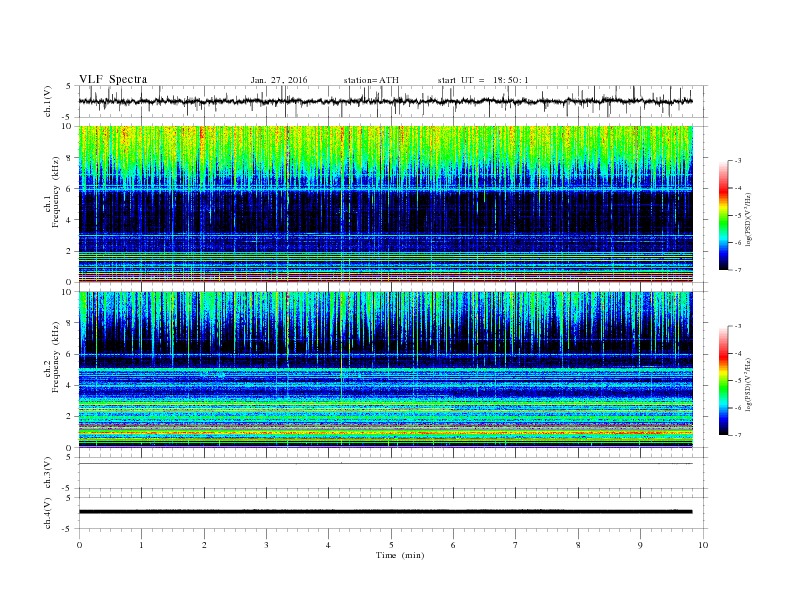Screen dimensions: 792x612
Task: Click the "-3" tick on ch.1 color bar
Action: (738, 161)
